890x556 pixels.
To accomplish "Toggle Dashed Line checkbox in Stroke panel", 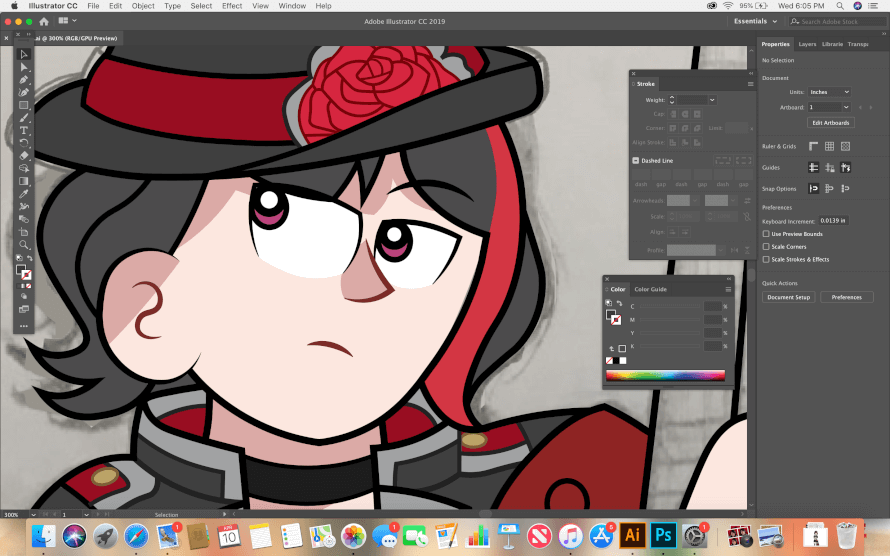I will tap(636, 161).
